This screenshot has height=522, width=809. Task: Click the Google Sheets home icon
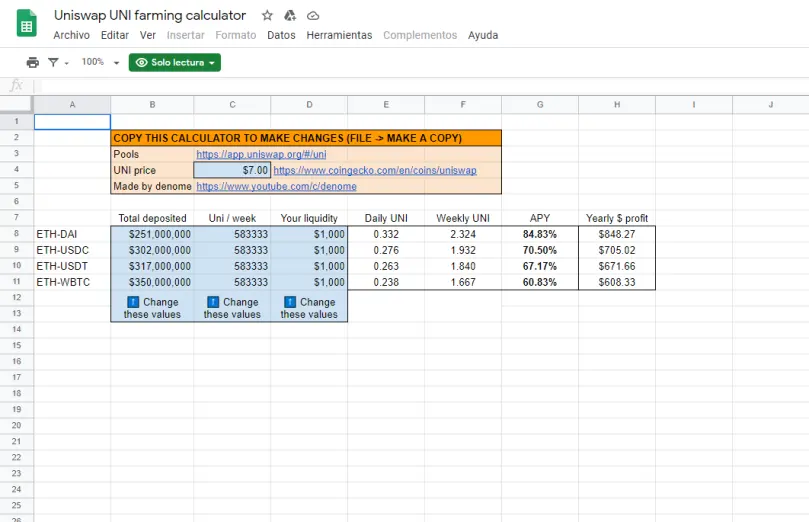click(x=26, y=24)
